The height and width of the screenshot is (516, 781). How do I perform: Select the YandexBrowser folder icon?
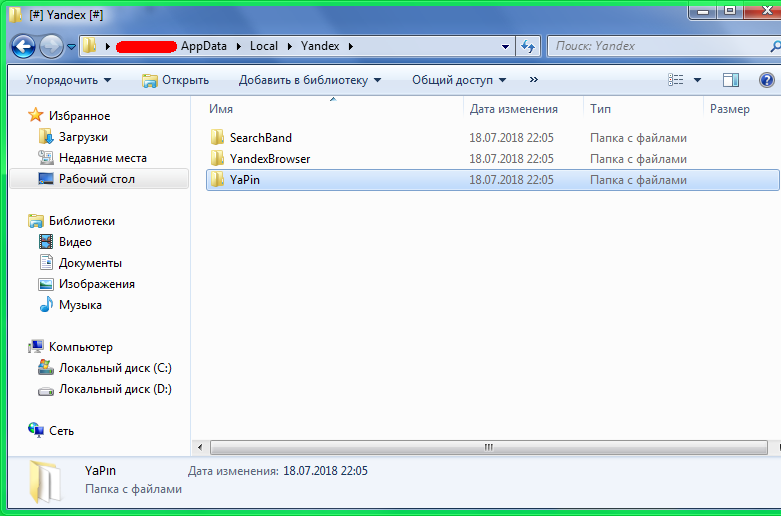(217, 158)
